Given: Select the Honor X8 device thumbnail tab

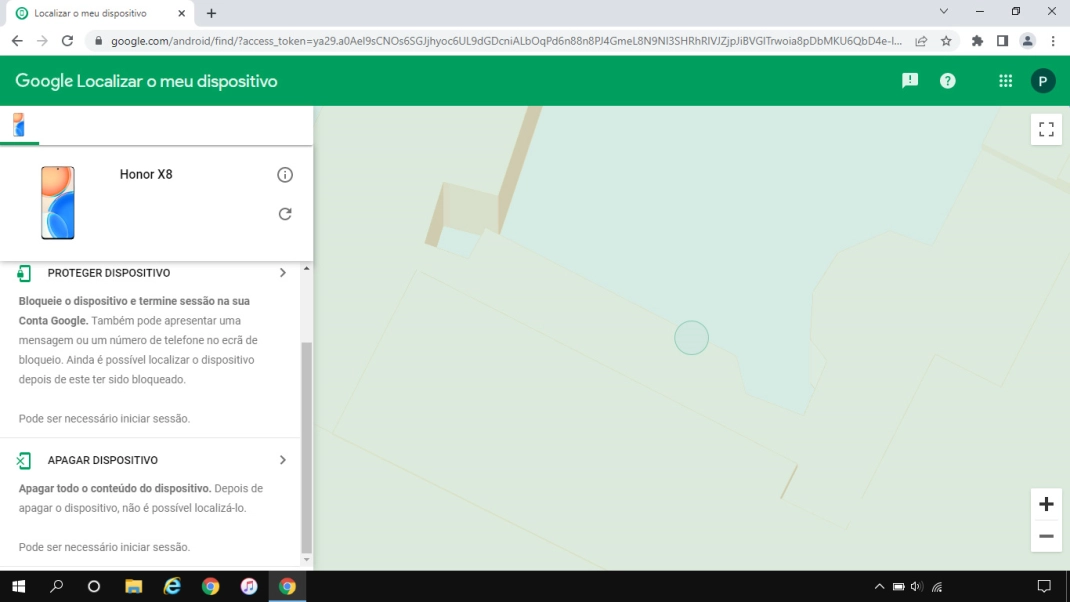Looking at the screenshot, I should (19, 124).
